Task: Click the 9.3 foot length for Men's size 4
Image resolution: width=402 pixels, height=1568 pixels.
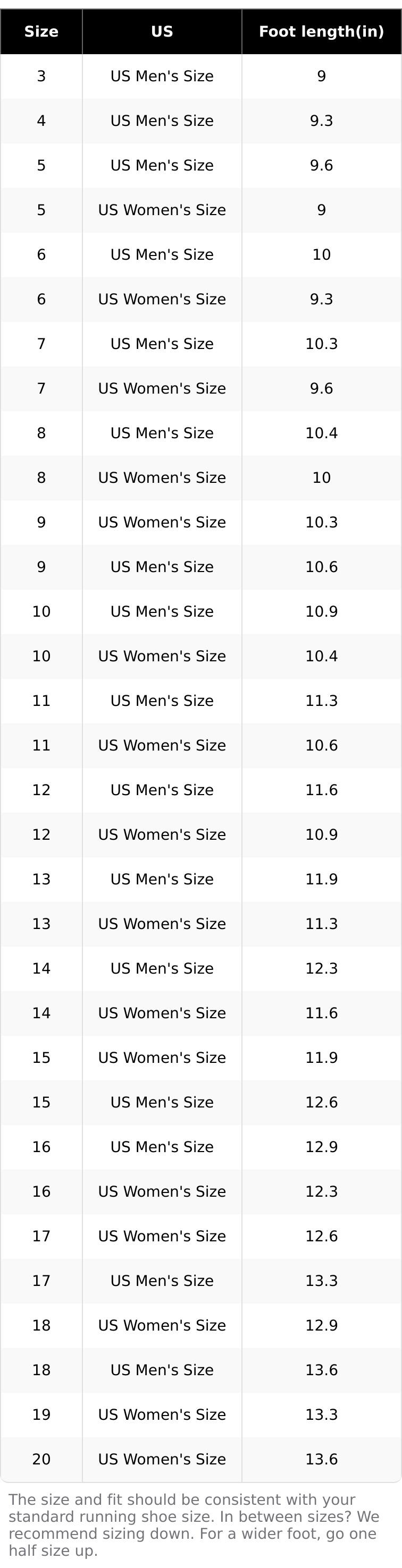Action: coord(321,121)
